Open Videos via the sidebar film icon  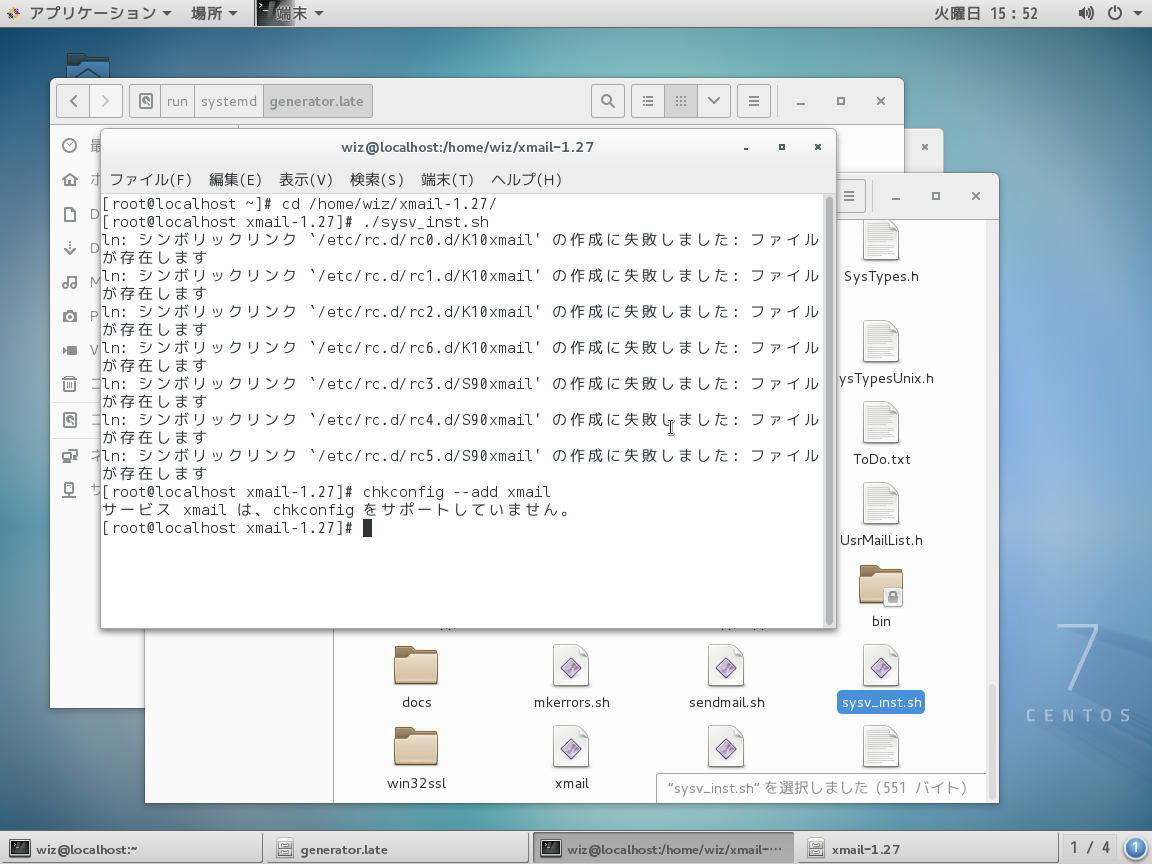click(70, 350)
